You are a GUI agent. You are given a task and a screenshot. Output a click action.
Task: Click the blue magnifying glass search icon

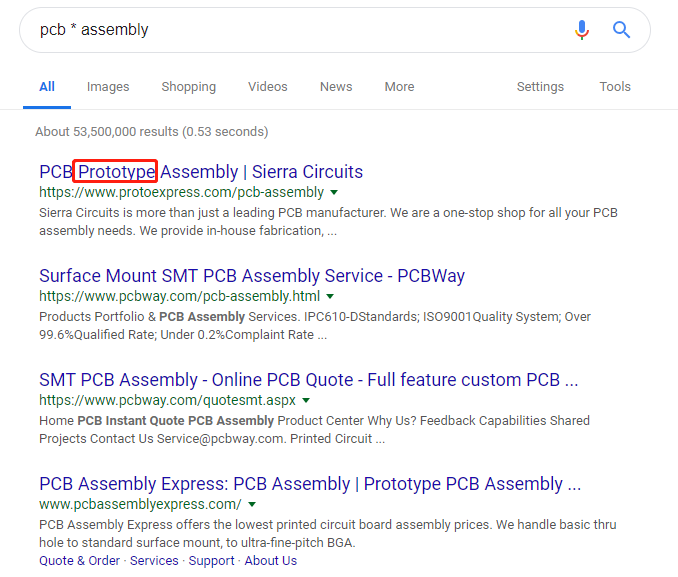[622, 30]
